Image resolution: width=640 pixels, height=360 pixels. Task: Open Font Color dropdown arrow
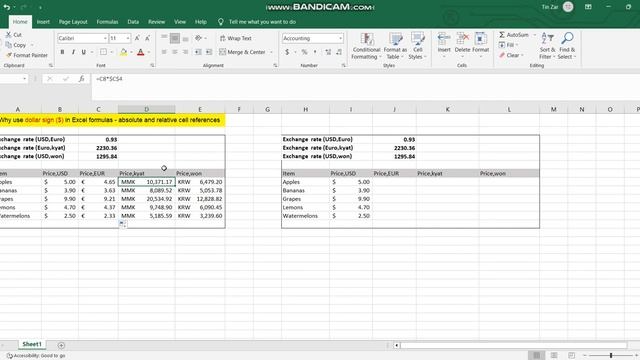coord(149,52)
